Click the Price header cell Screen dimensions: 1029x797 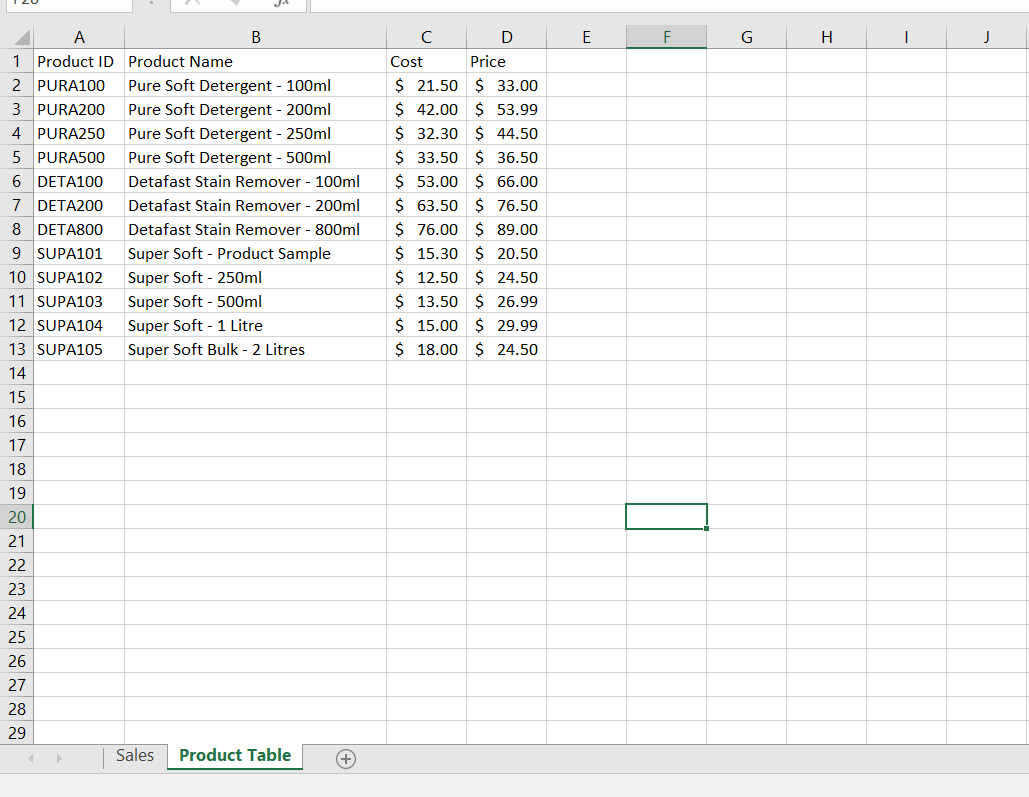click(506, 61)
